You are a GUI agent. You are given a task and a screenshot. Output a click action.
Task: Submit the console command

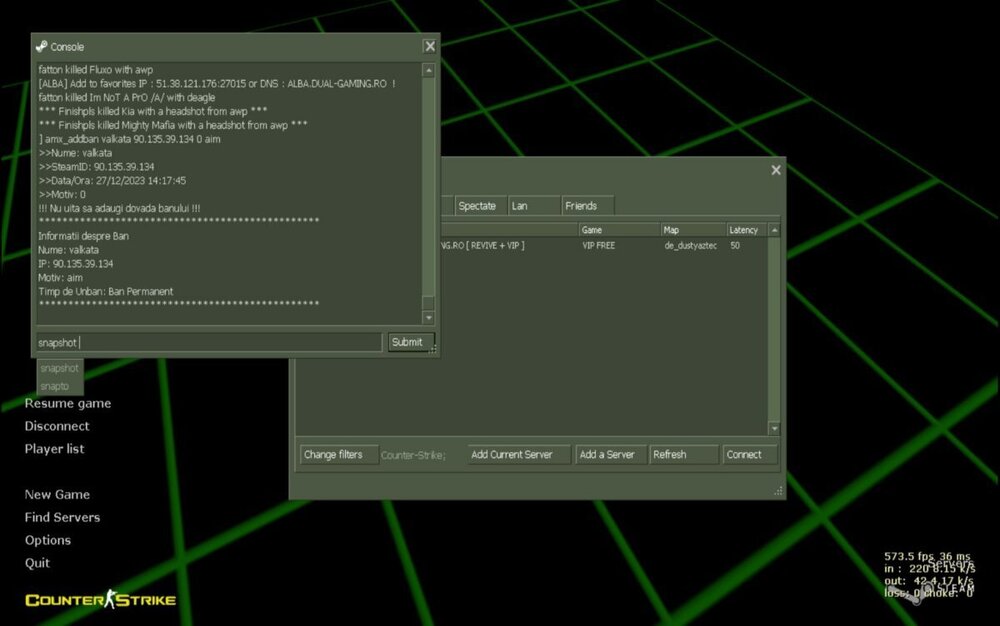click(407, 342)
